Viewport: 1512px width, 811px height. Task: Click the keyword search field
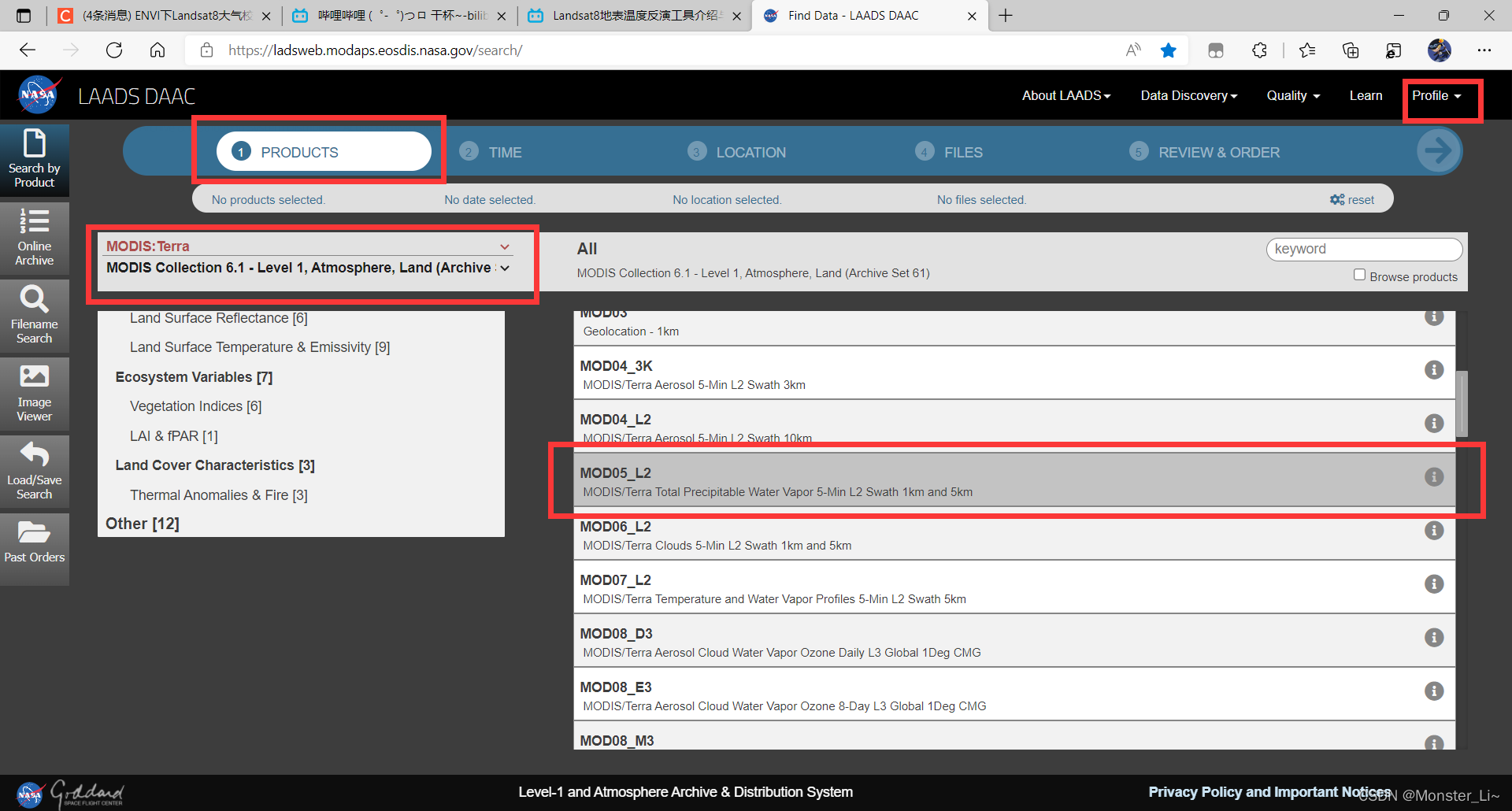1364,249
